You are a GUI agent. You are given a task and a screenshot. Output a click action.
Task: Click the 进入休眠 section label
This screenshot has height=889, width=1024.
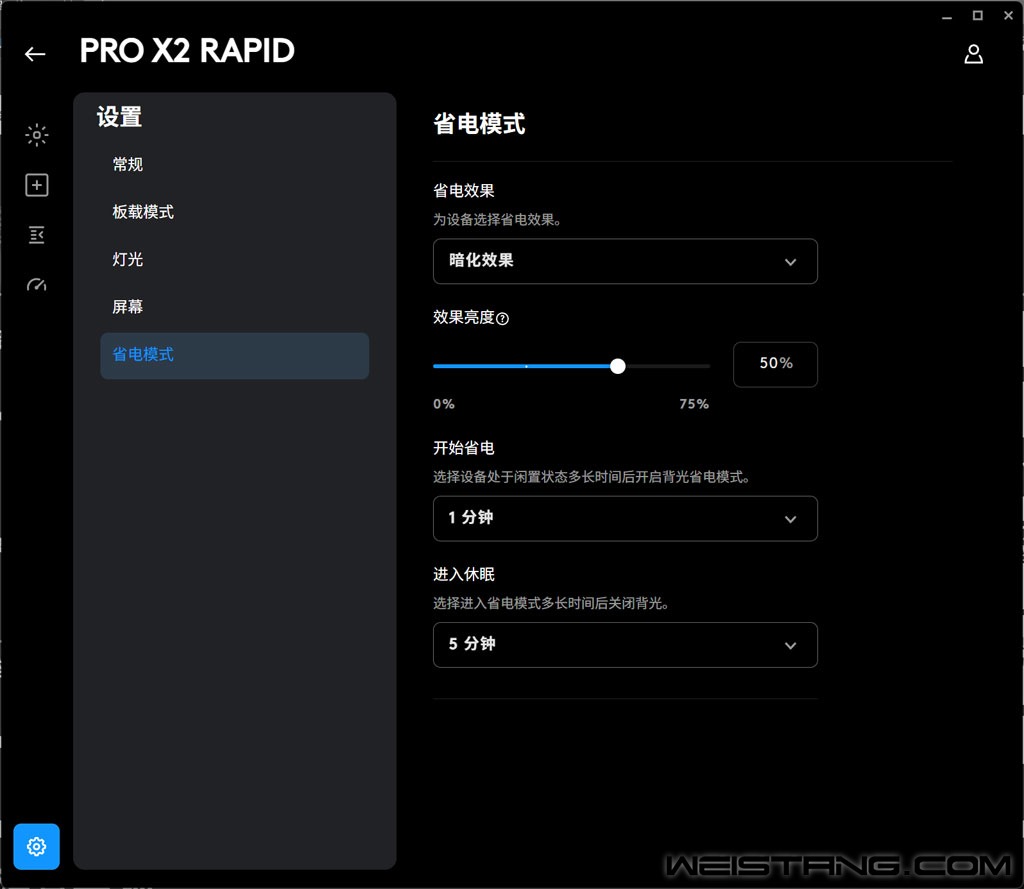tap(464, 574)
